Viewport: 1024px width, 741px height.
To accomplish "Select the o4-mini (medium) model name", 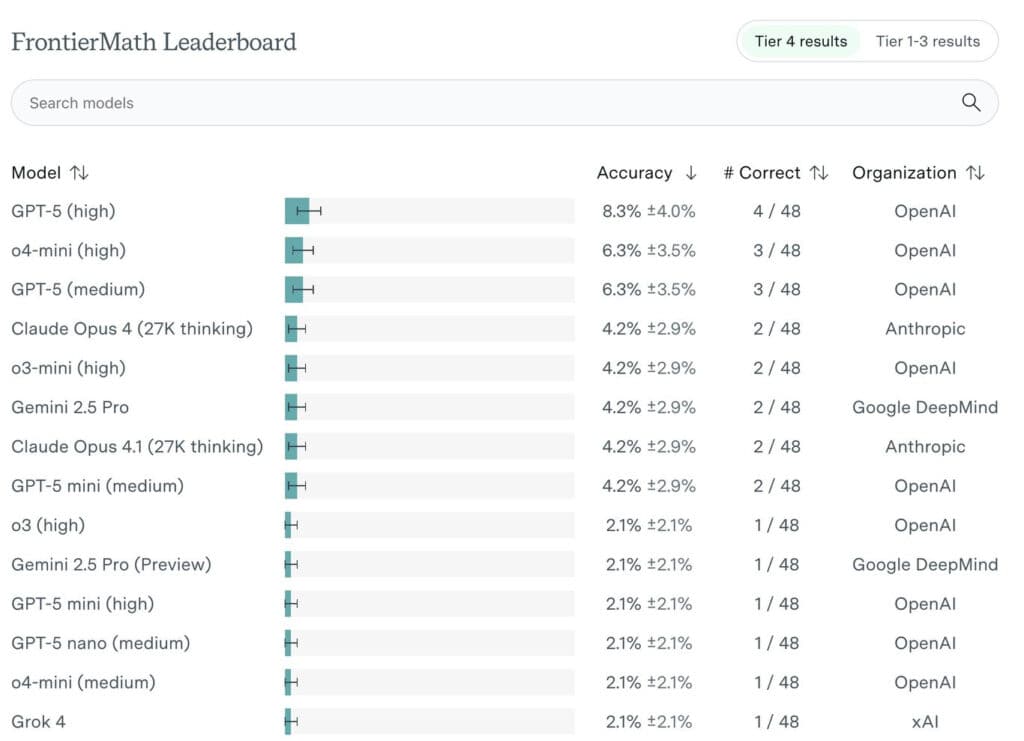I will (84, 682).
